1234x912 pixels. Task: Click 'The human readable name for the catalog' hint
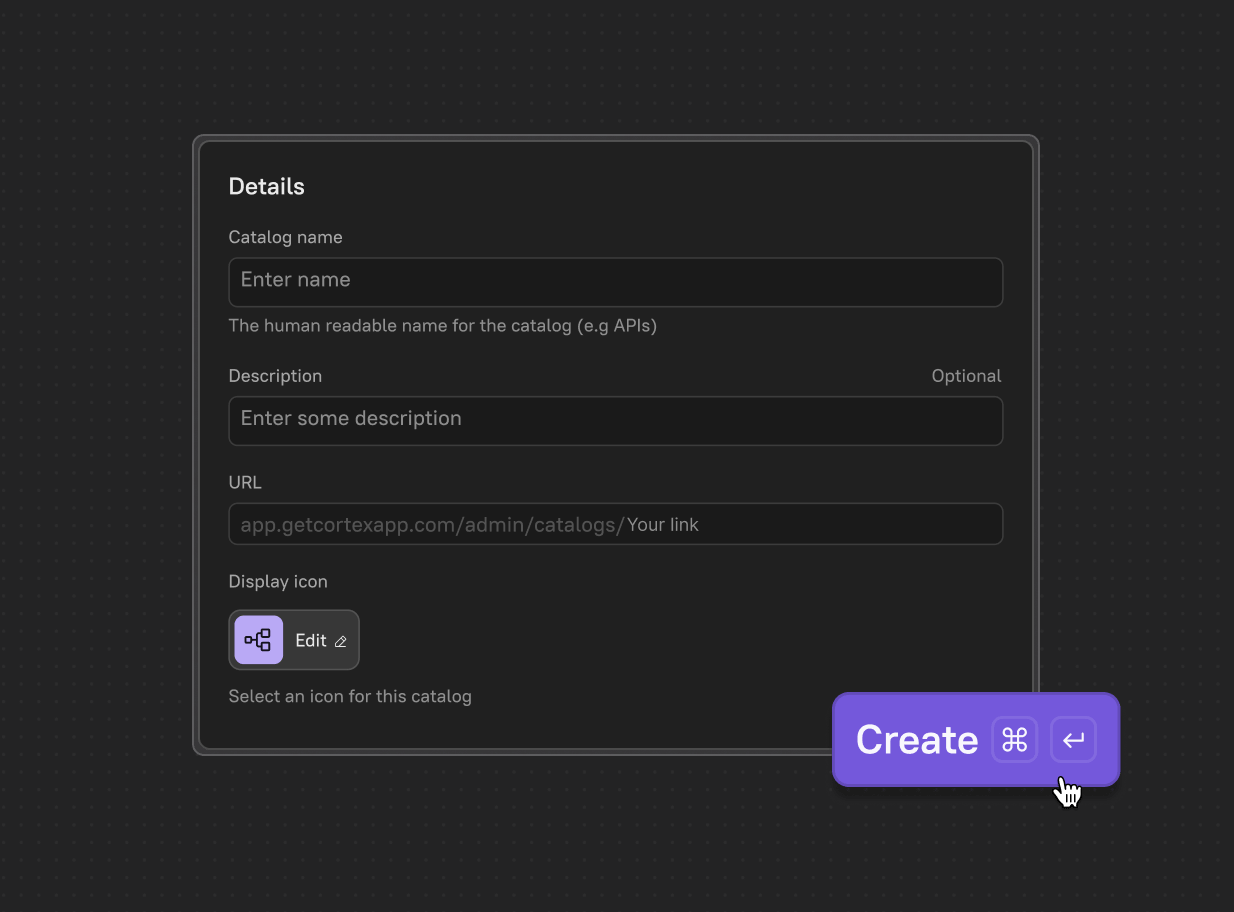click(443, 326)
